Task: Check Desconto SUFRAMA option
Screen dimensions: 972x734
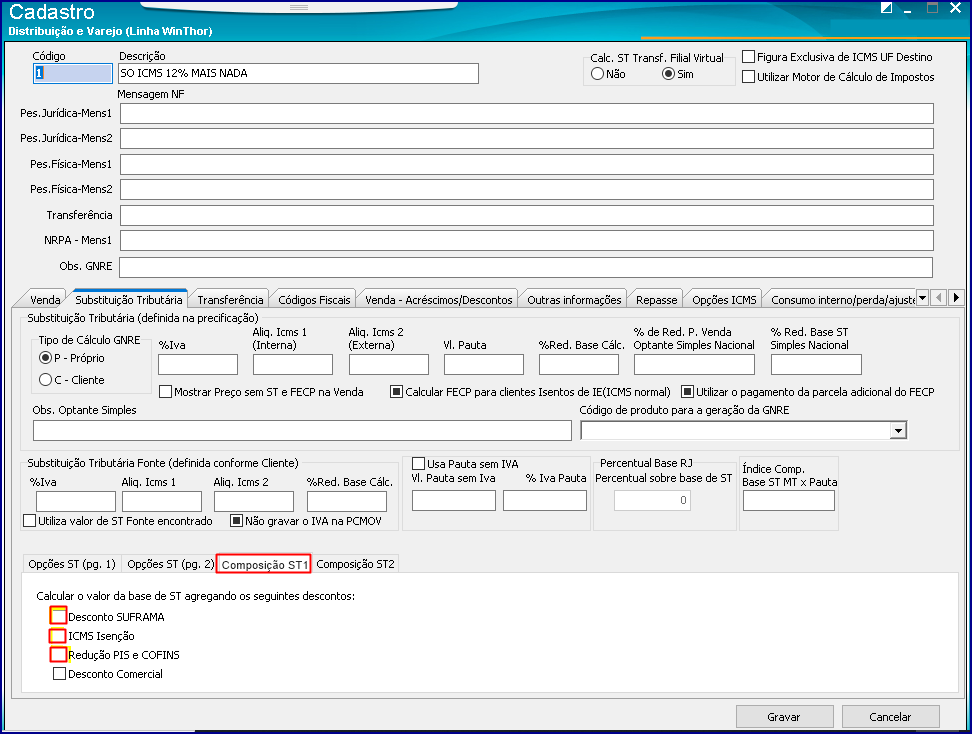Action: coord(59,616)
